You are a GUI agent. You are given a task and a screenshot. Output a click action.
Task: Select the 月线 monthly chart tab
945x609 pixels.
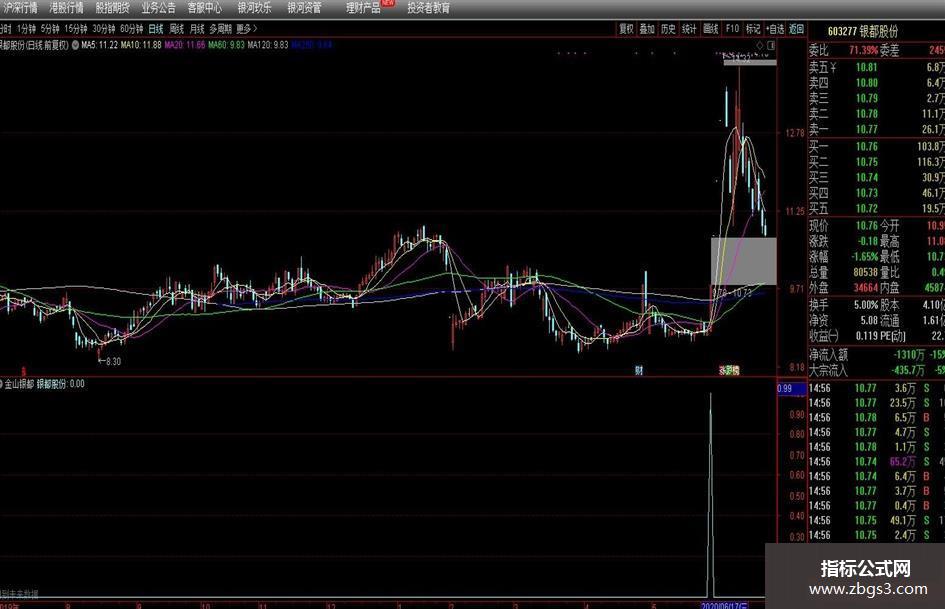click(197, 28)
